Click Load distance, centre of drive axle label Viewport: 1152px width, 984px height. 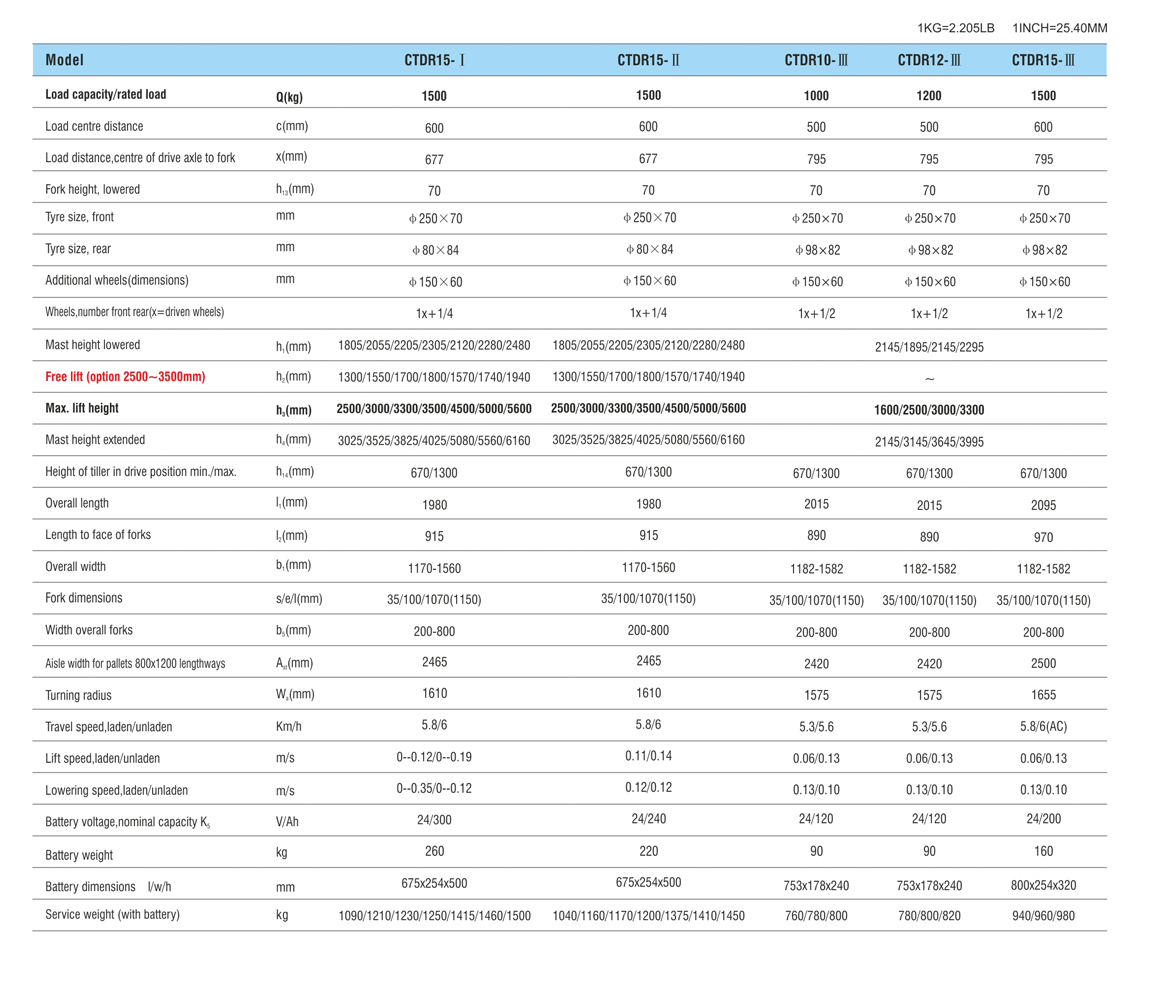pyautogui.click(x=140, y=158)
